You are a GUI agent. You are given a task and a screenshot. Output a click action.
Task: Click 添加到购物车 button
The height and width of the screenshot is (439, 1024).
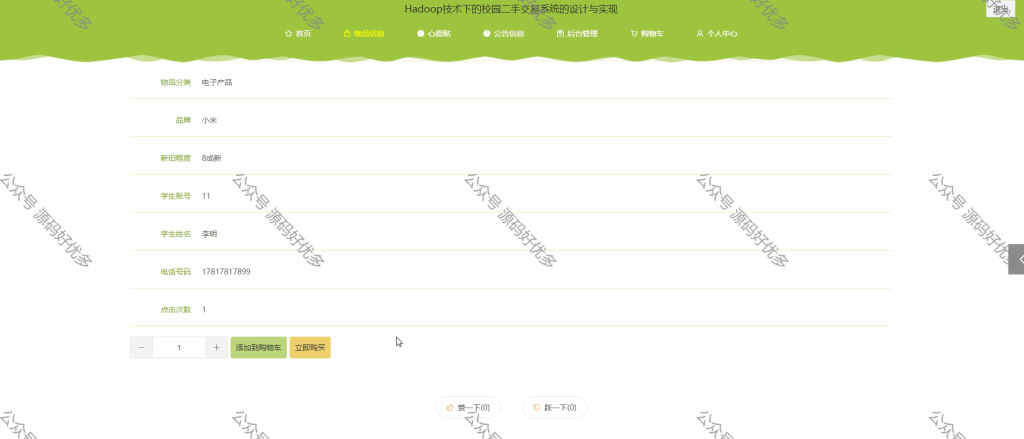(259, 348)
